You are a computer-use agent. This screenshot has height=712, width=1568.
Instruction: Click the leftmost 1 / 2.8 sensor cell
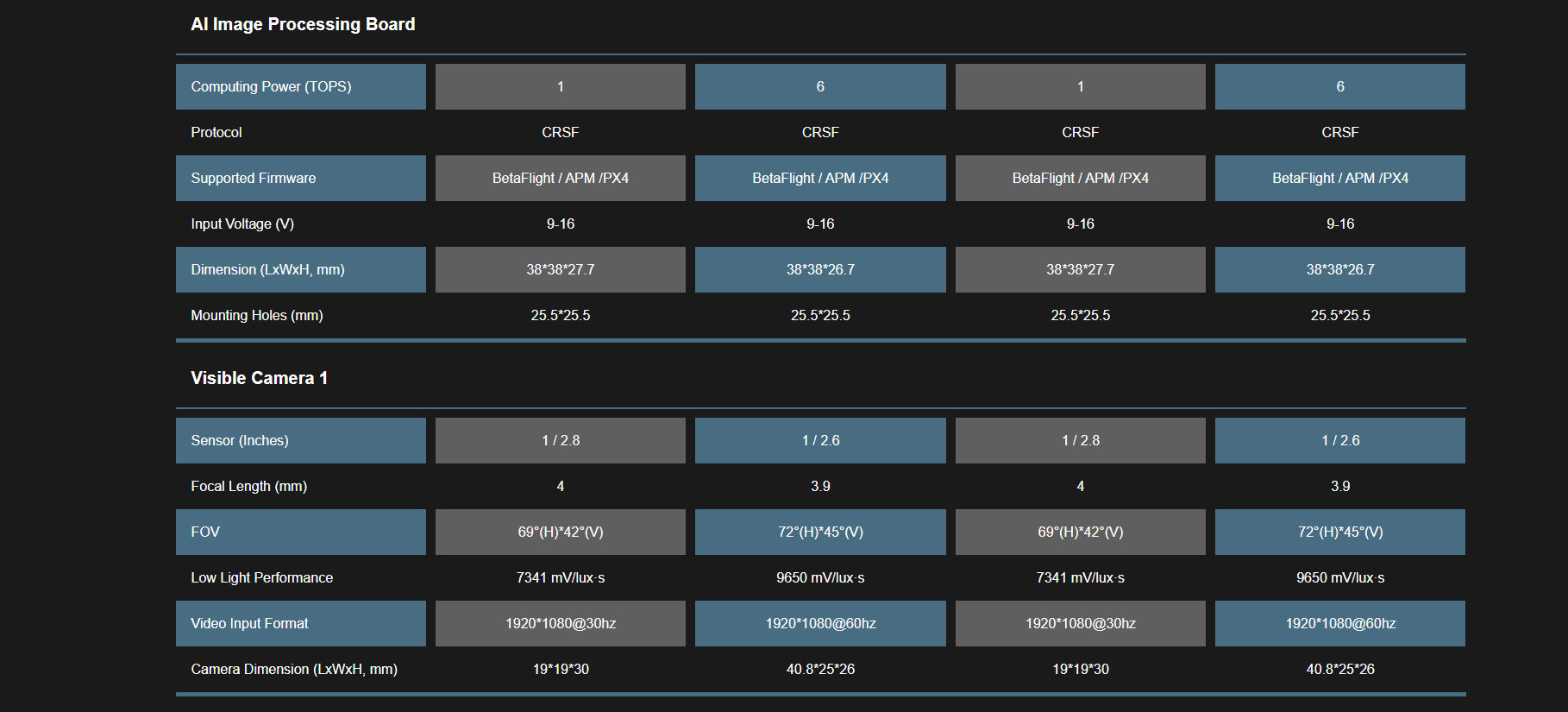pos(561,440)
